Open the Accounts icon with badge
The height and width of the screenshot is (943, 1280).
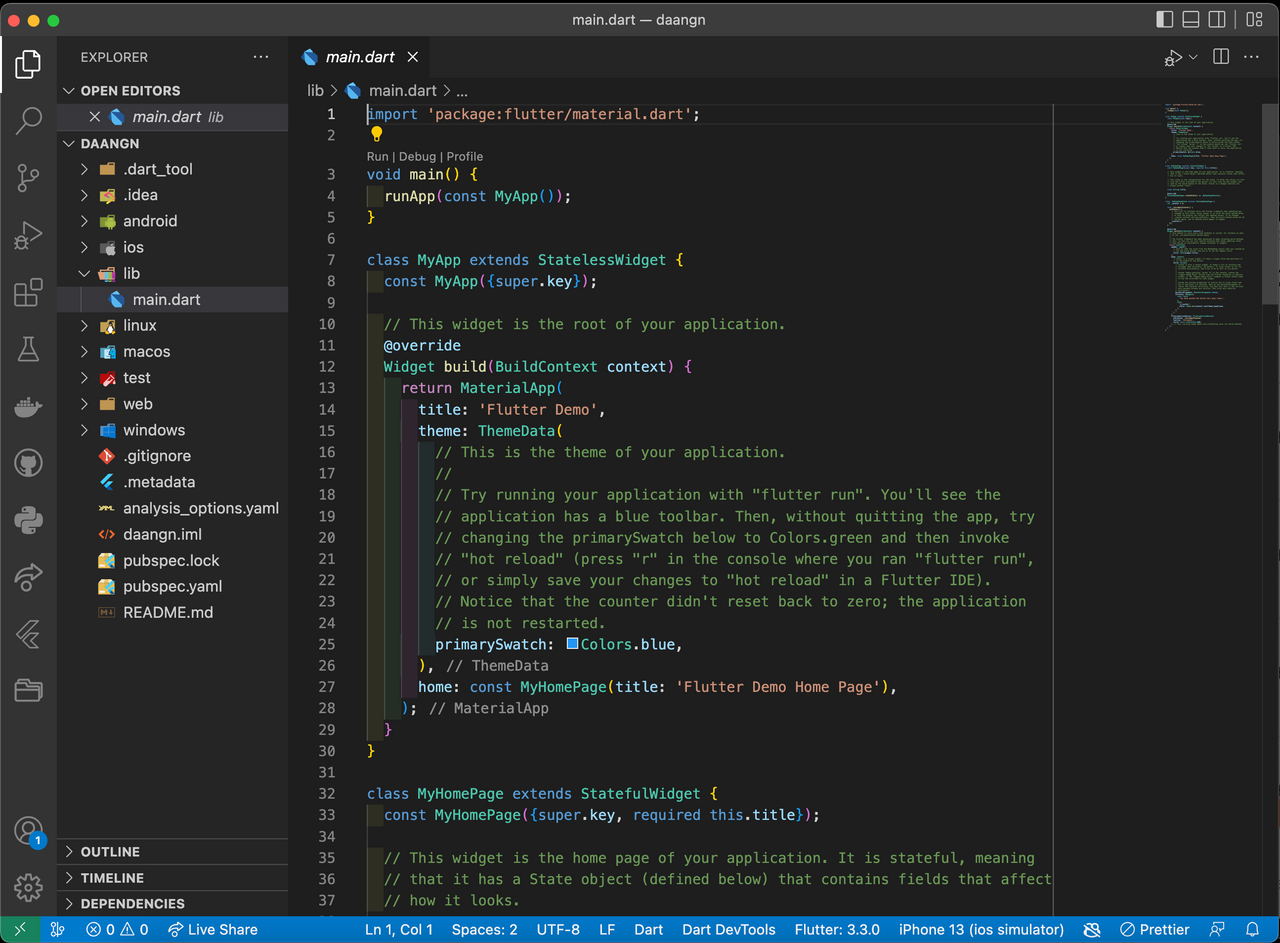coord(28,831)
